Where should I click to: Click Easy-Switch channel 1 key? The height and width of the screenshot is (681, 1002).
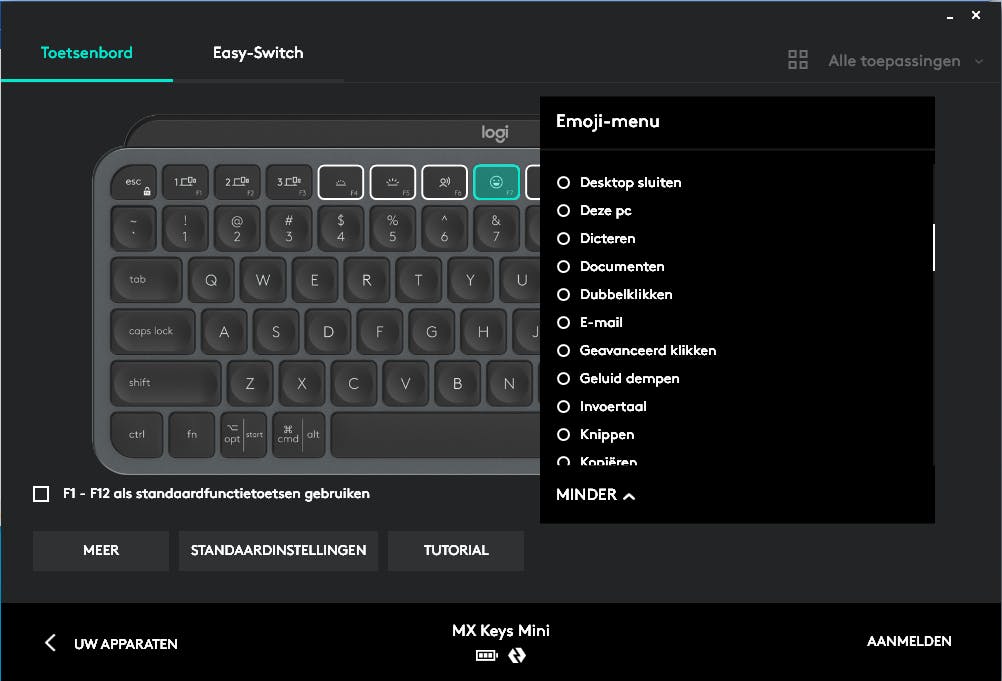185,182
